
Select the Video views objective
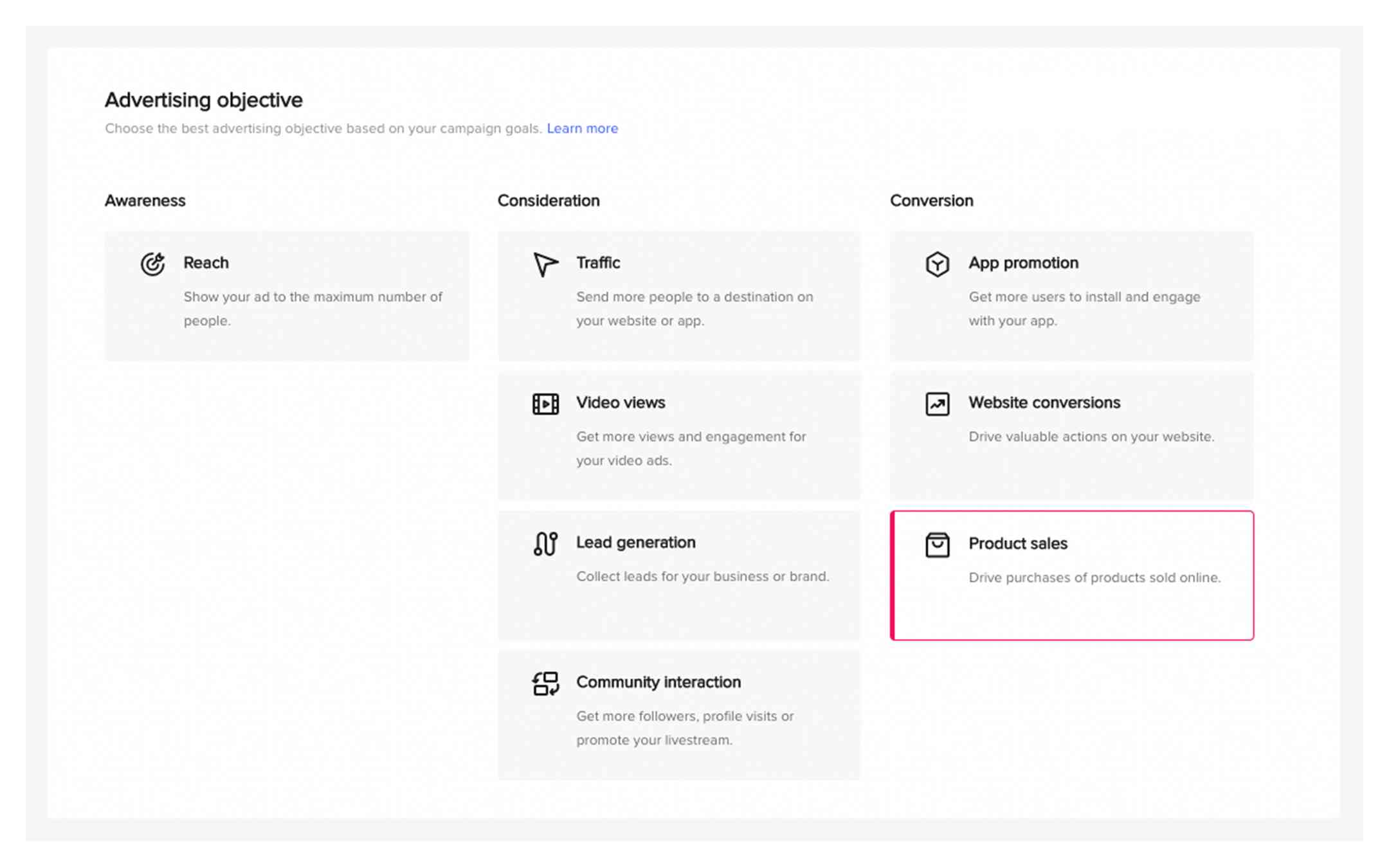pyautogui.click(x=679, y=436)
